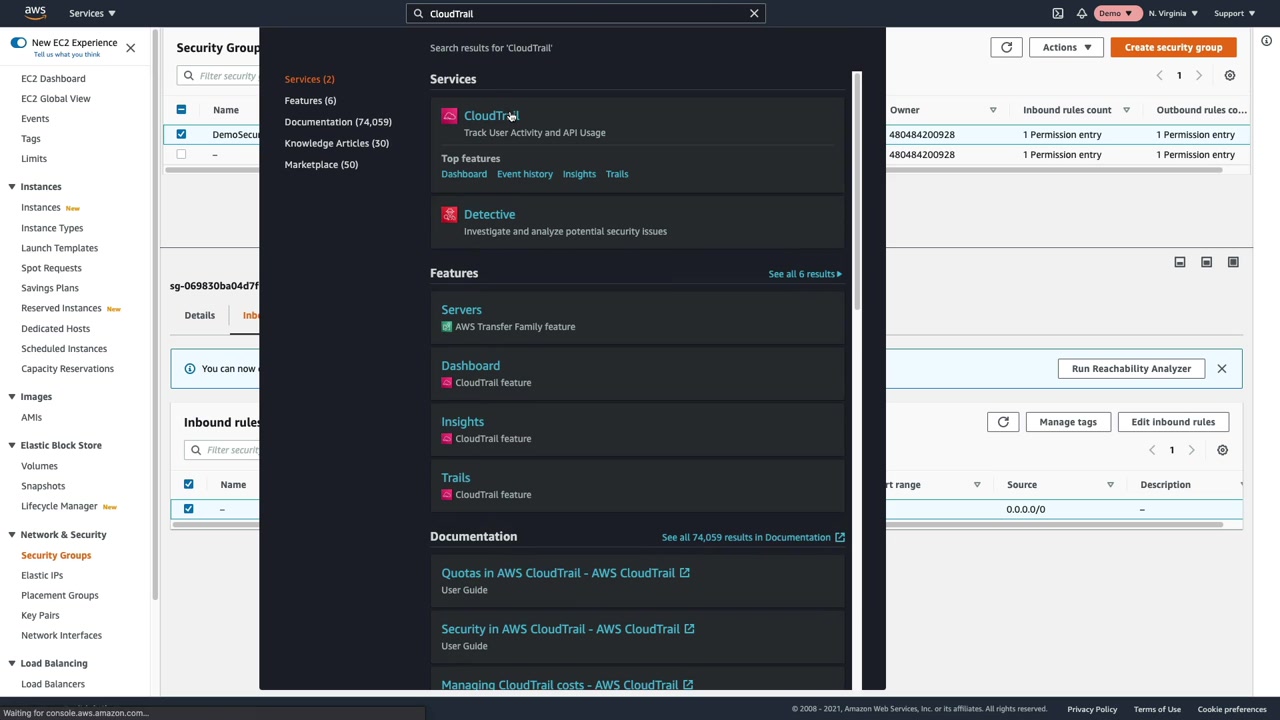Clear the CloudTrail search text with X
This screenshot has width=1280, height=720.
[x=754, y=13]
